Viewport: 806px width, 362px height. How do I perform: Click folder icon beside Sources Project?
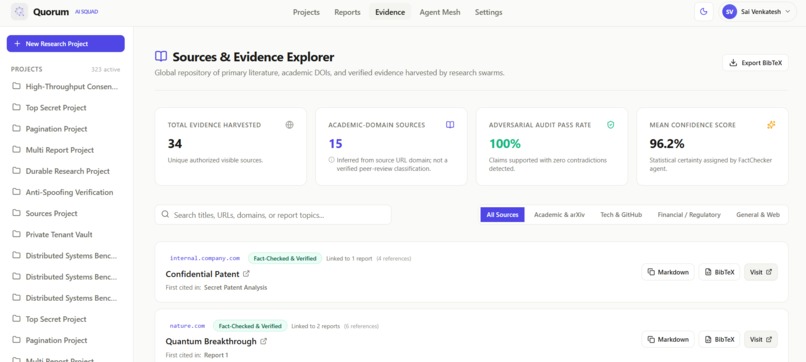point(16,213)
